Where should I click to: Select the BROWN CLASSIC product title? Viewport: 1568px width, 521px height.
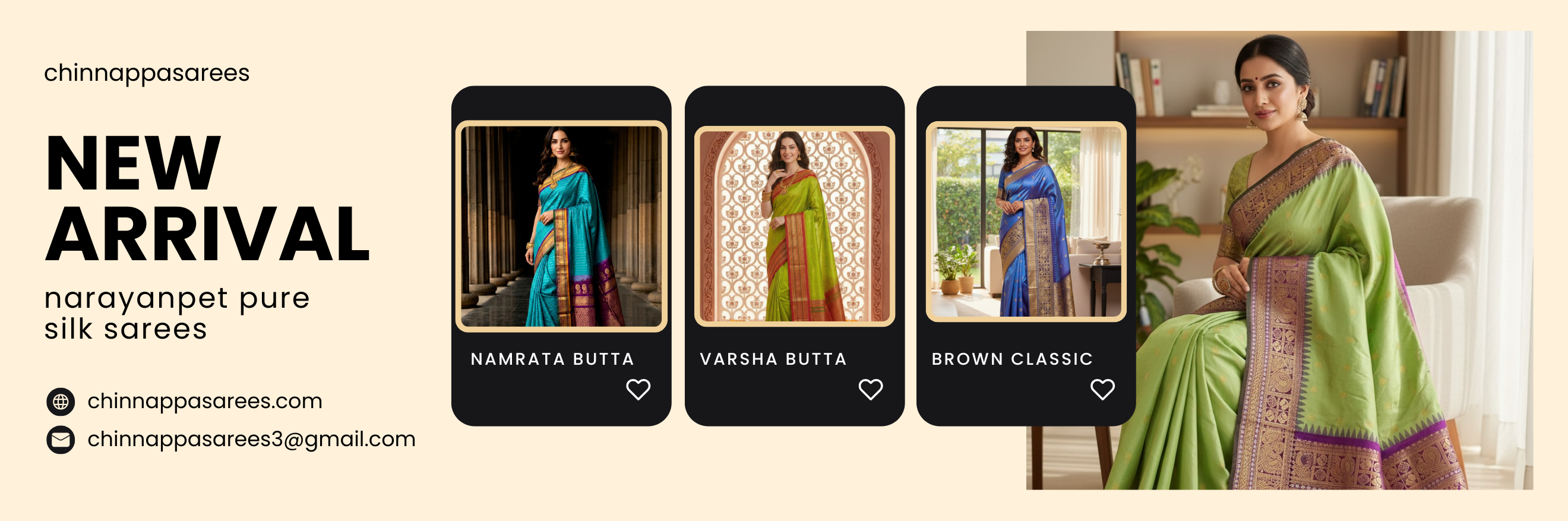tap(1012, 359)
